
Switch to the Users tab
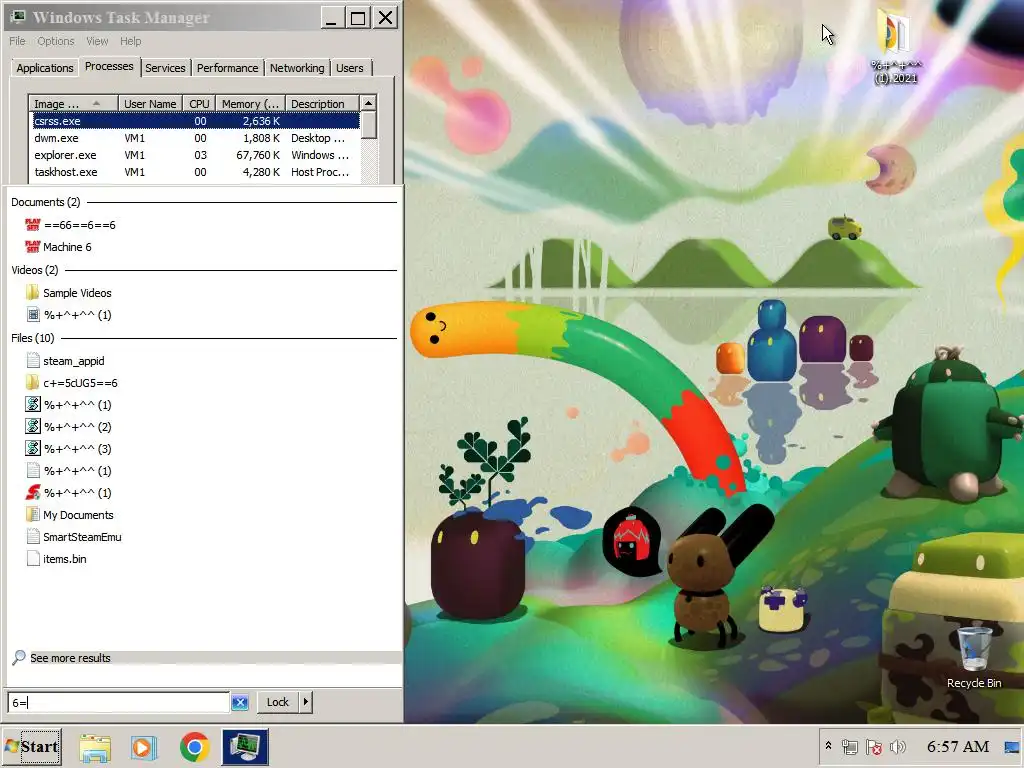(x=349, y=68)
